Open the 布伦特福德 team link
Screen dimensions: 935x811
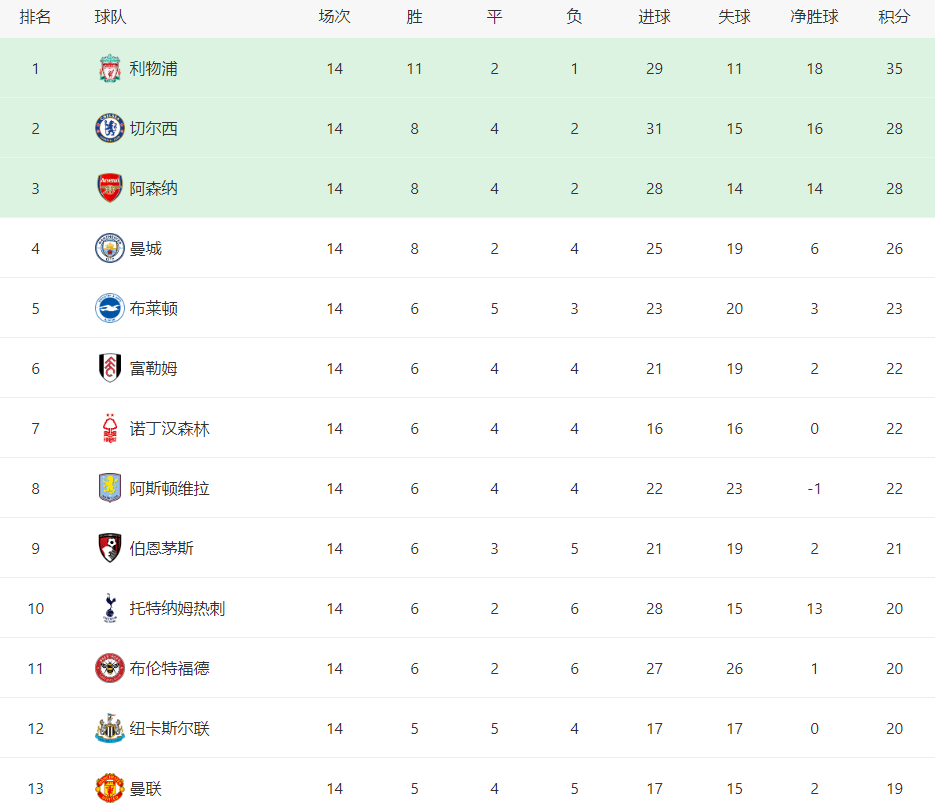pyautogui.click(x=169, y=669)
